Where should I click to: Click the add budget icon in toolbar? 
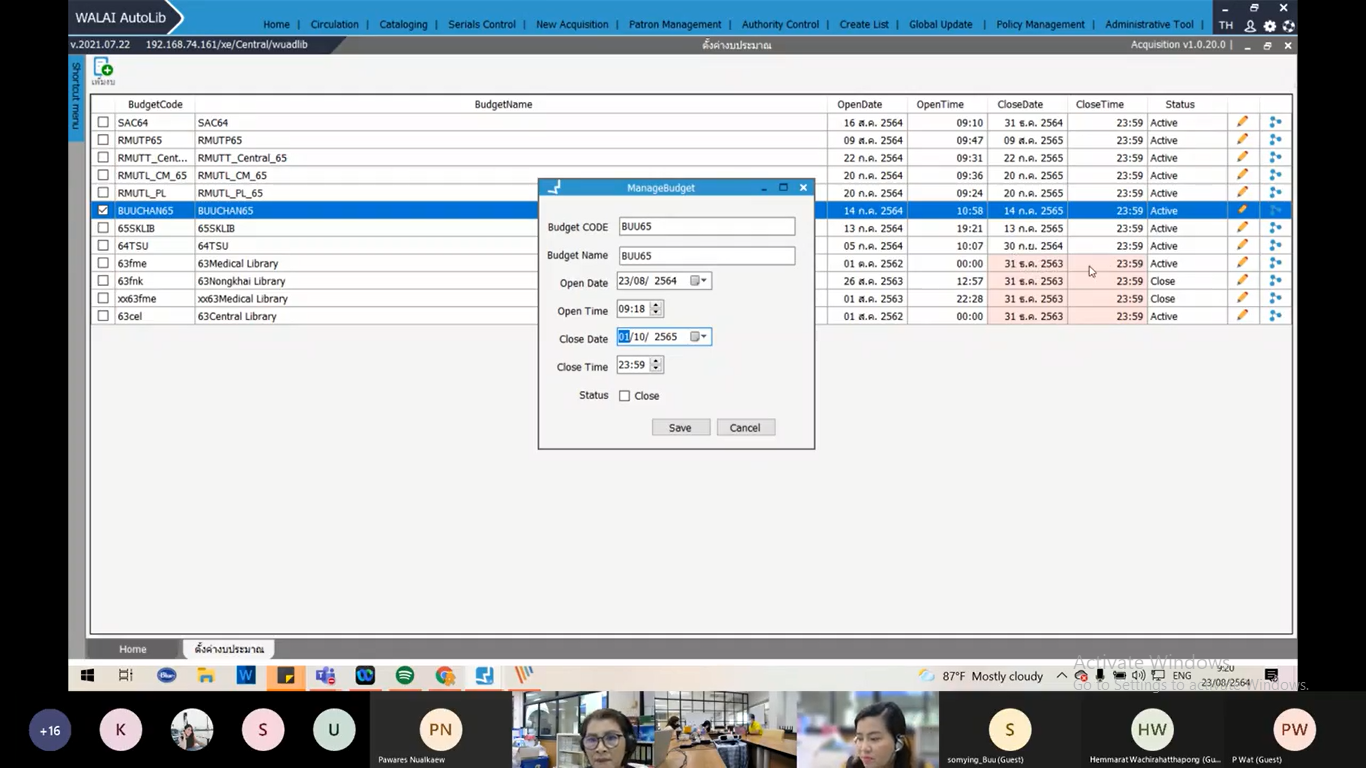(103, 68)
